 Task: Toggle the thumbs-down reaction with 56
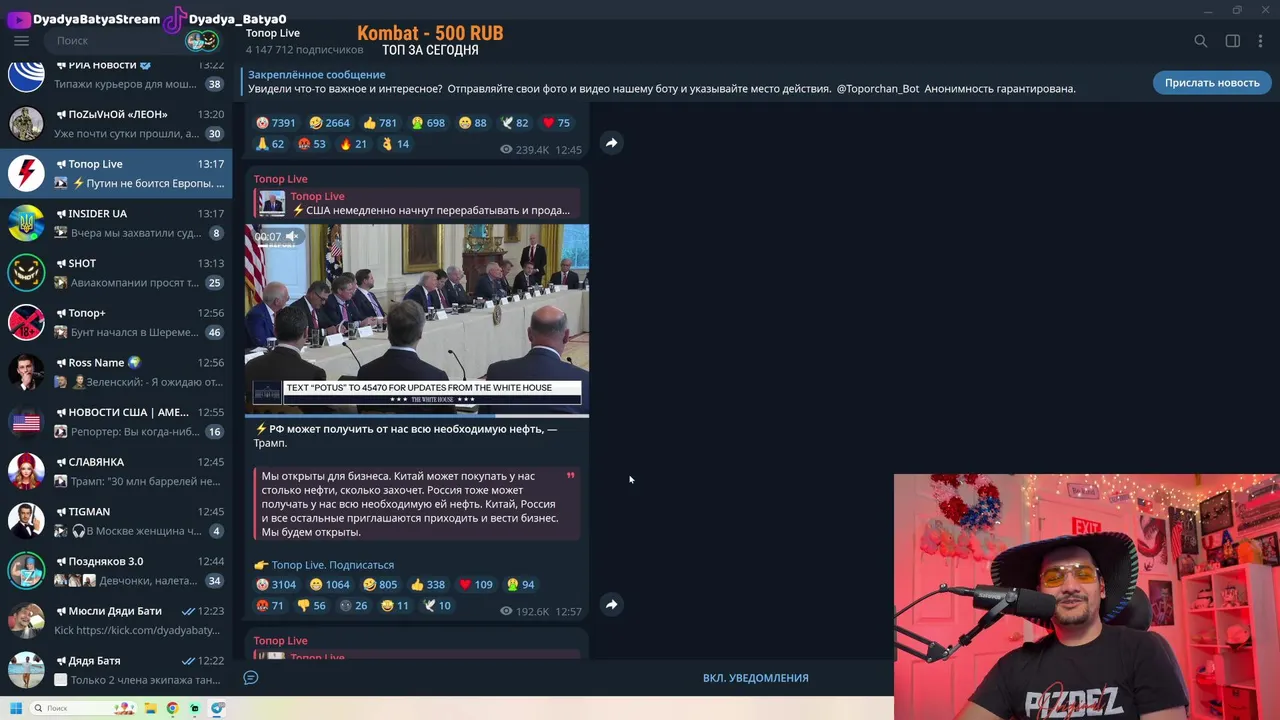[312, 606]
